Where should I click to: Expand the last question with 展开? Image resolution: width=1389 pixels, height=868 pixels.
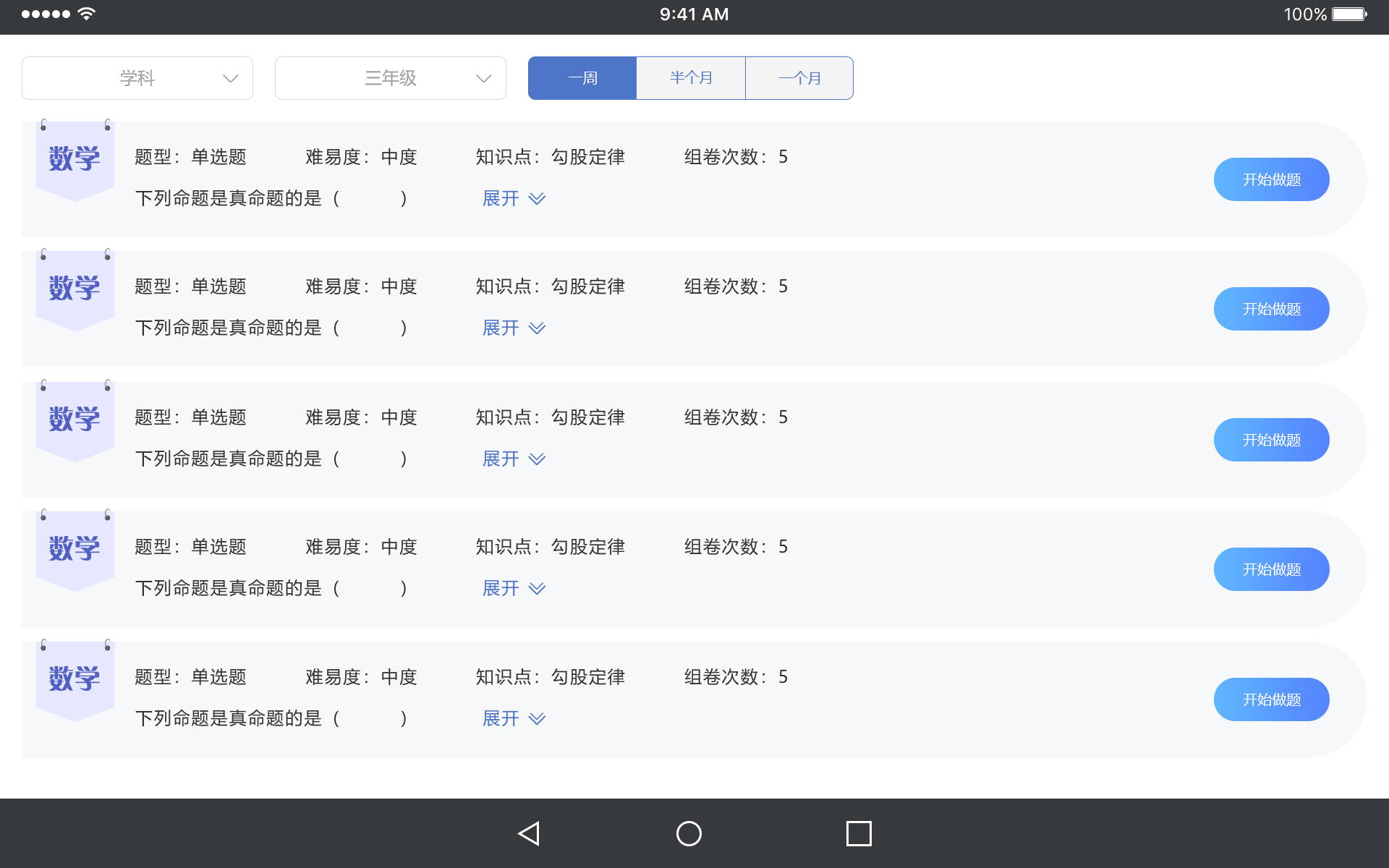(x=501, y=718)
